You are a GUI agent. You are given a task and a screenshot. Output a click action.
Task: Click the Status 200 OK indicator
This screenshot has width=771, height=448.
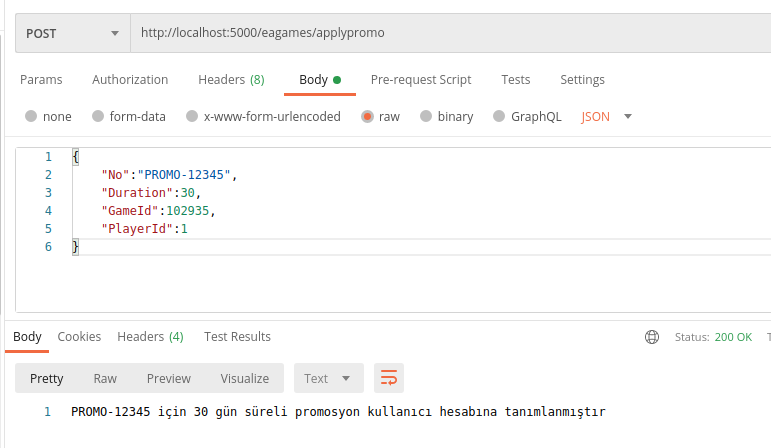tap(713, 337)
